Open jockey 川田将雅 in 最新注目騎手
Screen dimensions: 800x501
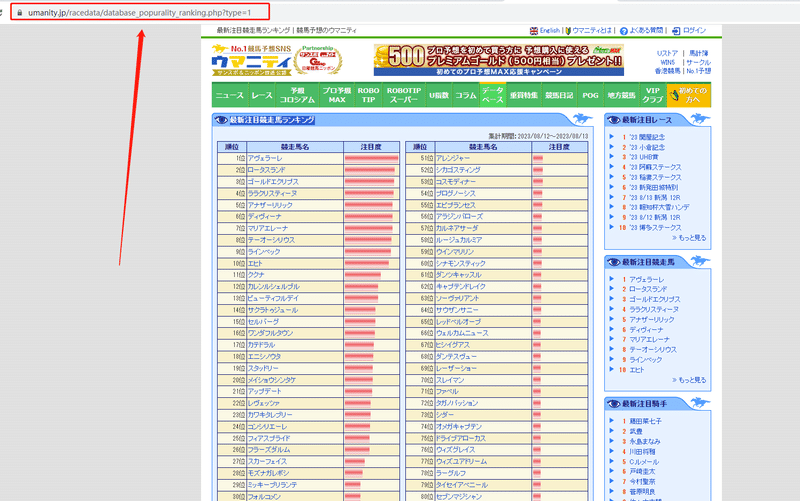point(642,452)
